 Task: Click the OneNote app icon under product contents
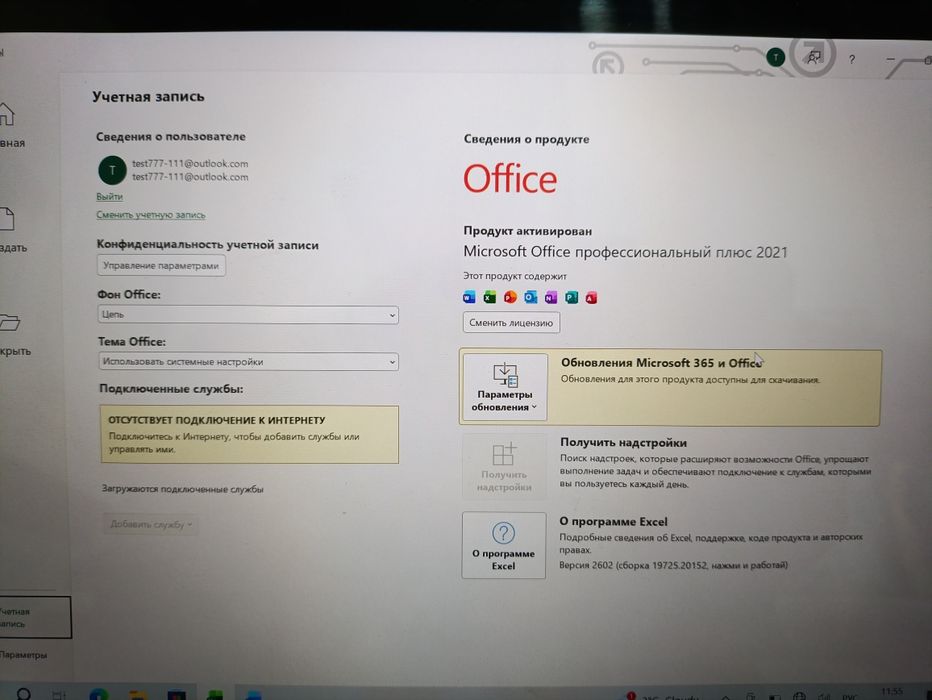[551, 297]
